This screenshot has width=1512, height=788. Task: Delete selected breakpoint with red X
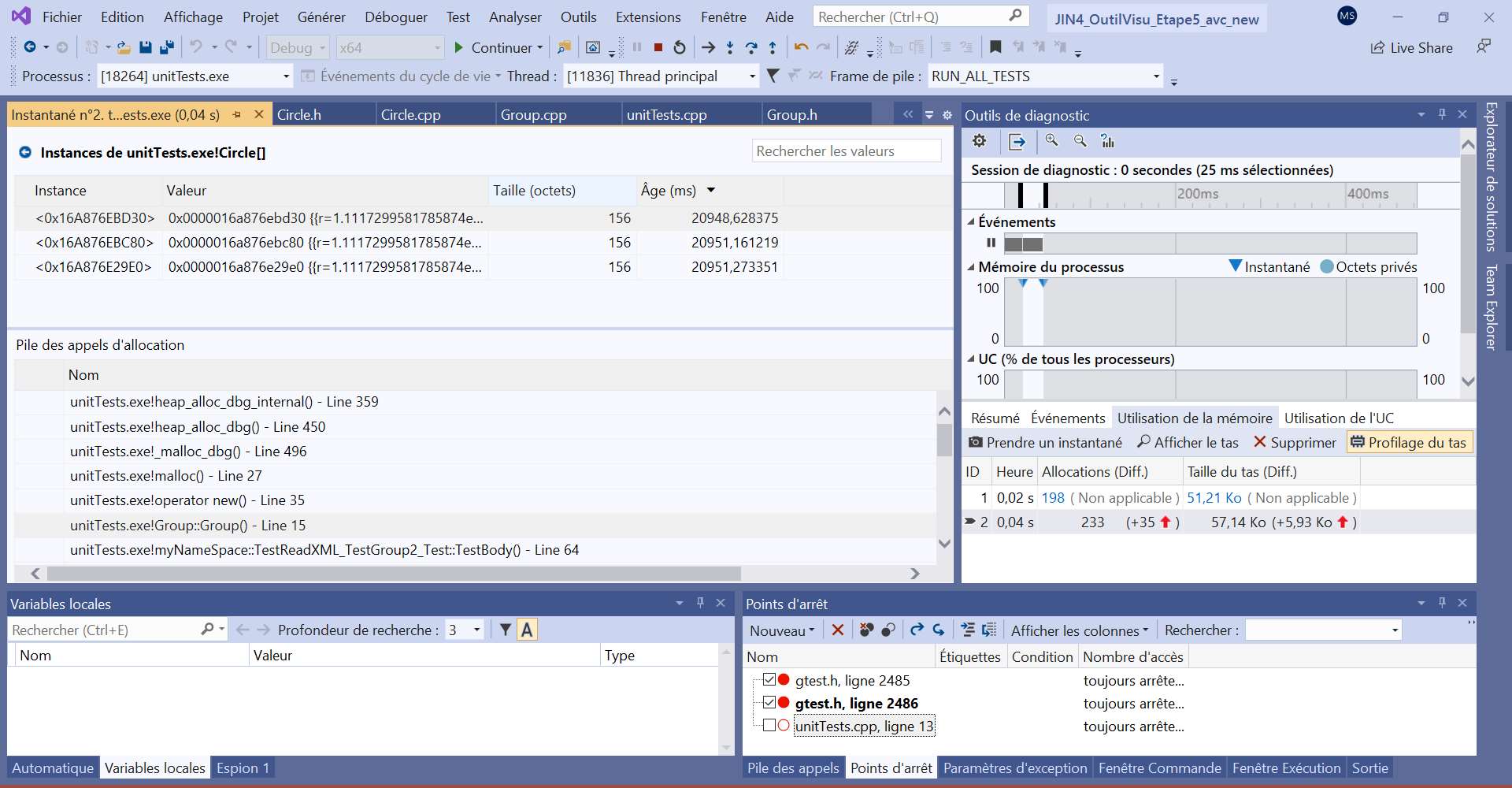(838, 630)
